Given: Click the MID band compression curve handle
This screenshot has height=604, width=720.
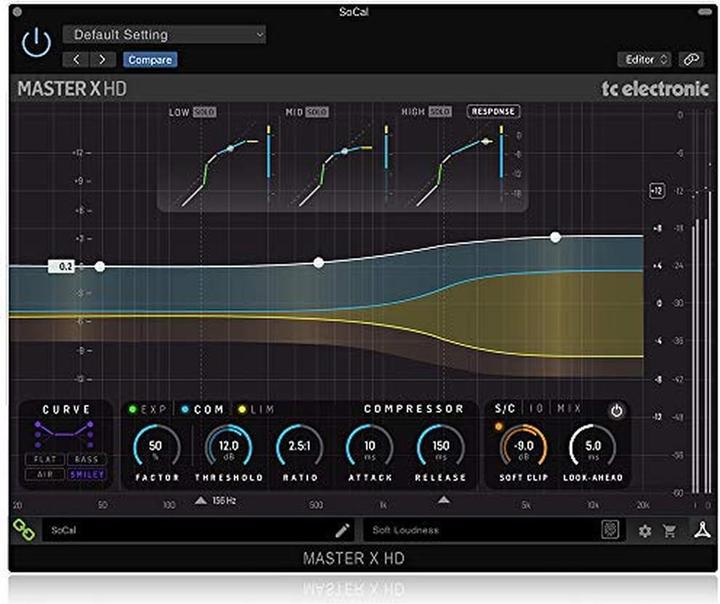Looking at the screenshot, I should (344, 151).
